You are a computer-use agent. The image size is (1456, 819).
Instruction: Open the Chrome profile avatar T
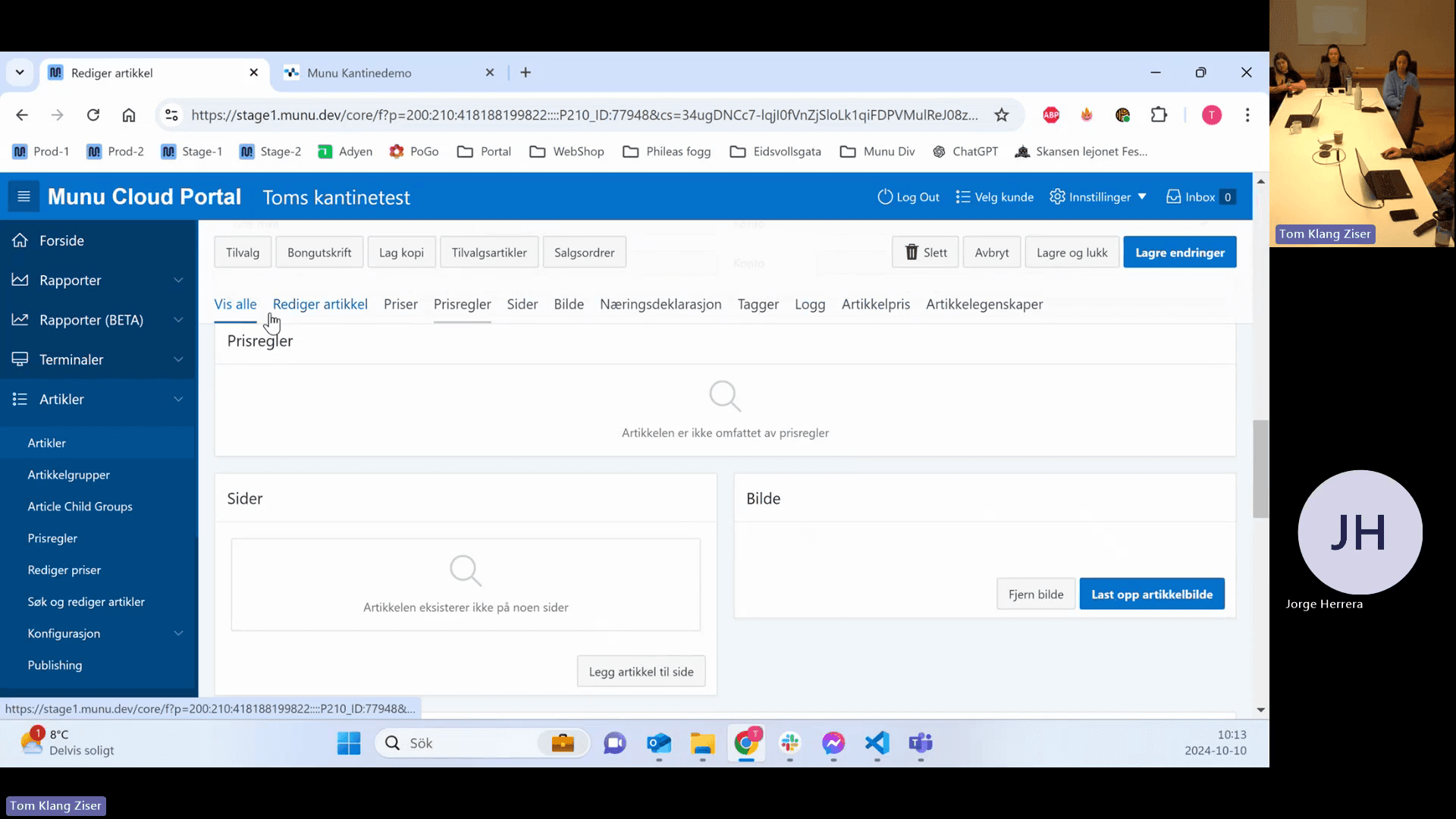tap(1212, 115)
